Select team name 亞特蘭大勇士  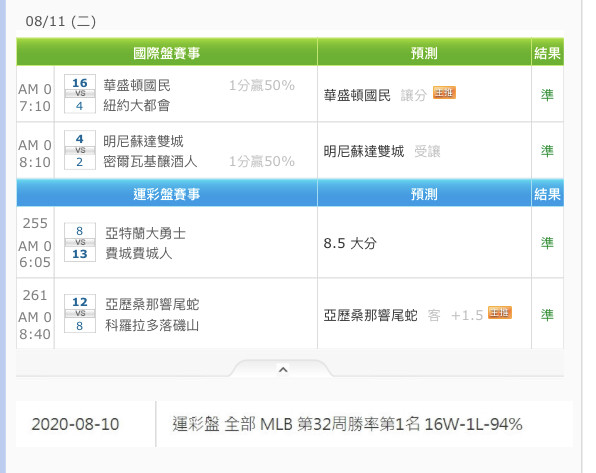click(145, 233)
